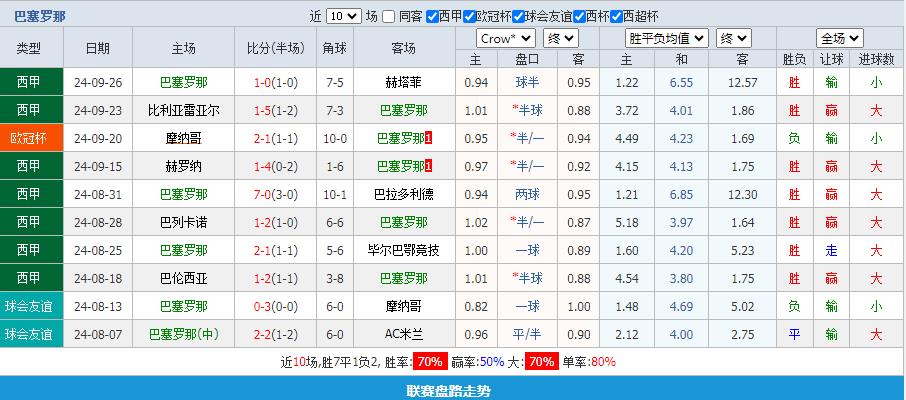Toggle the 同客 checkbox
The width and height of the screenshot is (906, 400).
pyautogui.click(x=389, y=16)
